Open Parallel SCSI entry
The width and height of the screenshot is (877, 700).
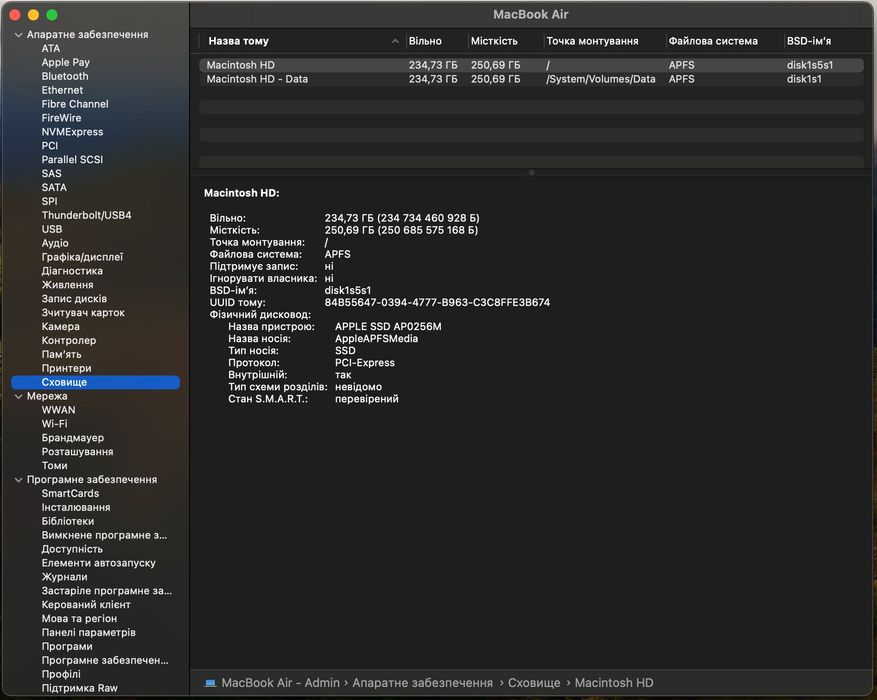(72, 159)
